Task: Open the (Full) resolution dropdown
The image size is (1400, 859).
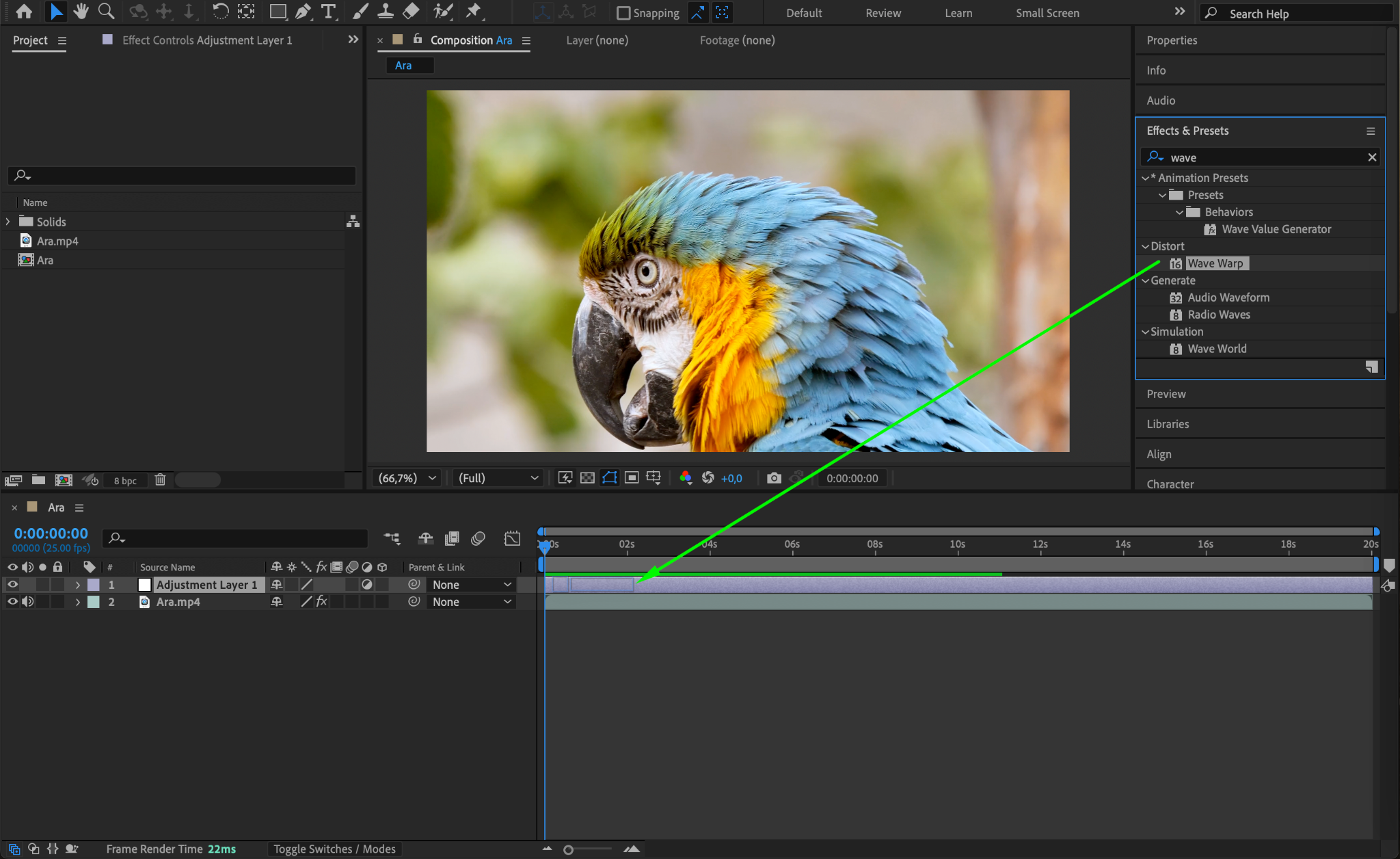Action: (x=498, y=478)
